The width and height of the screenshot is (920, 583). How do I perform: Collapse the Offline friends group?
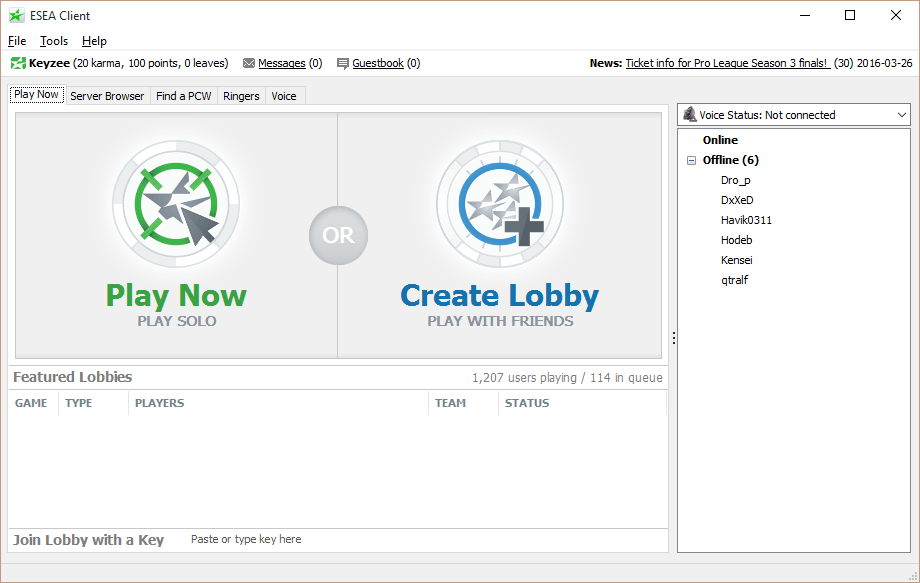point(691,160)
